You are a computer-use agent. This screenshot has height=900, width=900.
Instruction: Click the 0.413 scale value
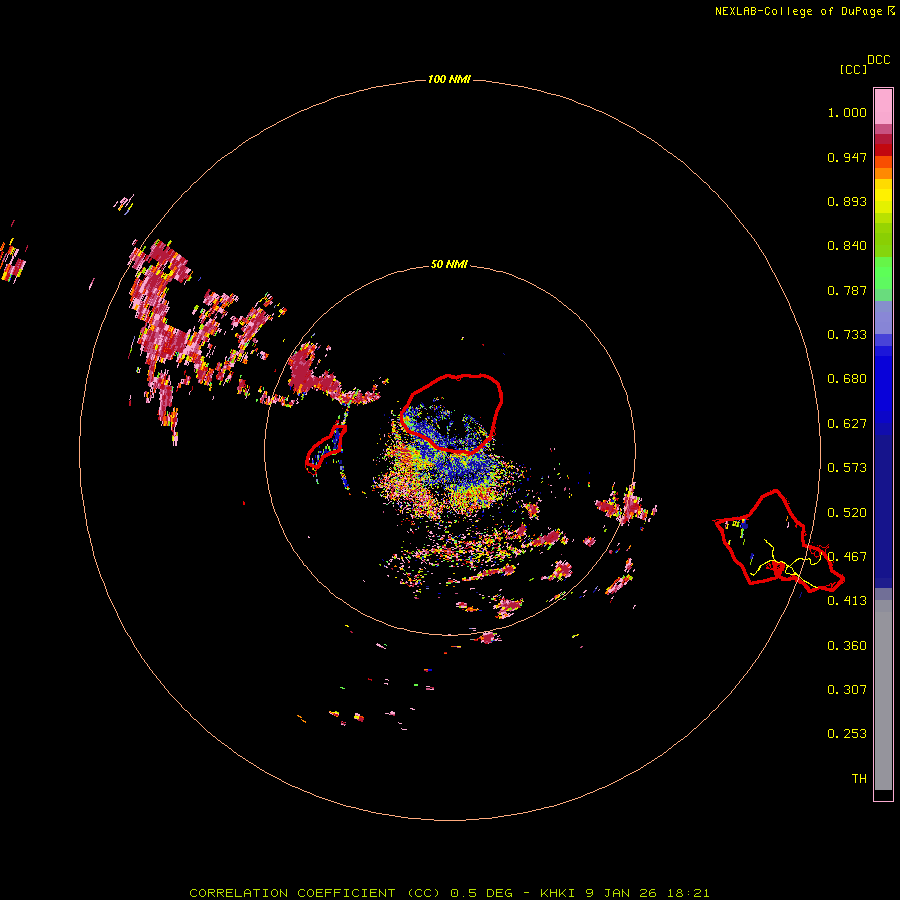(847, 601)
